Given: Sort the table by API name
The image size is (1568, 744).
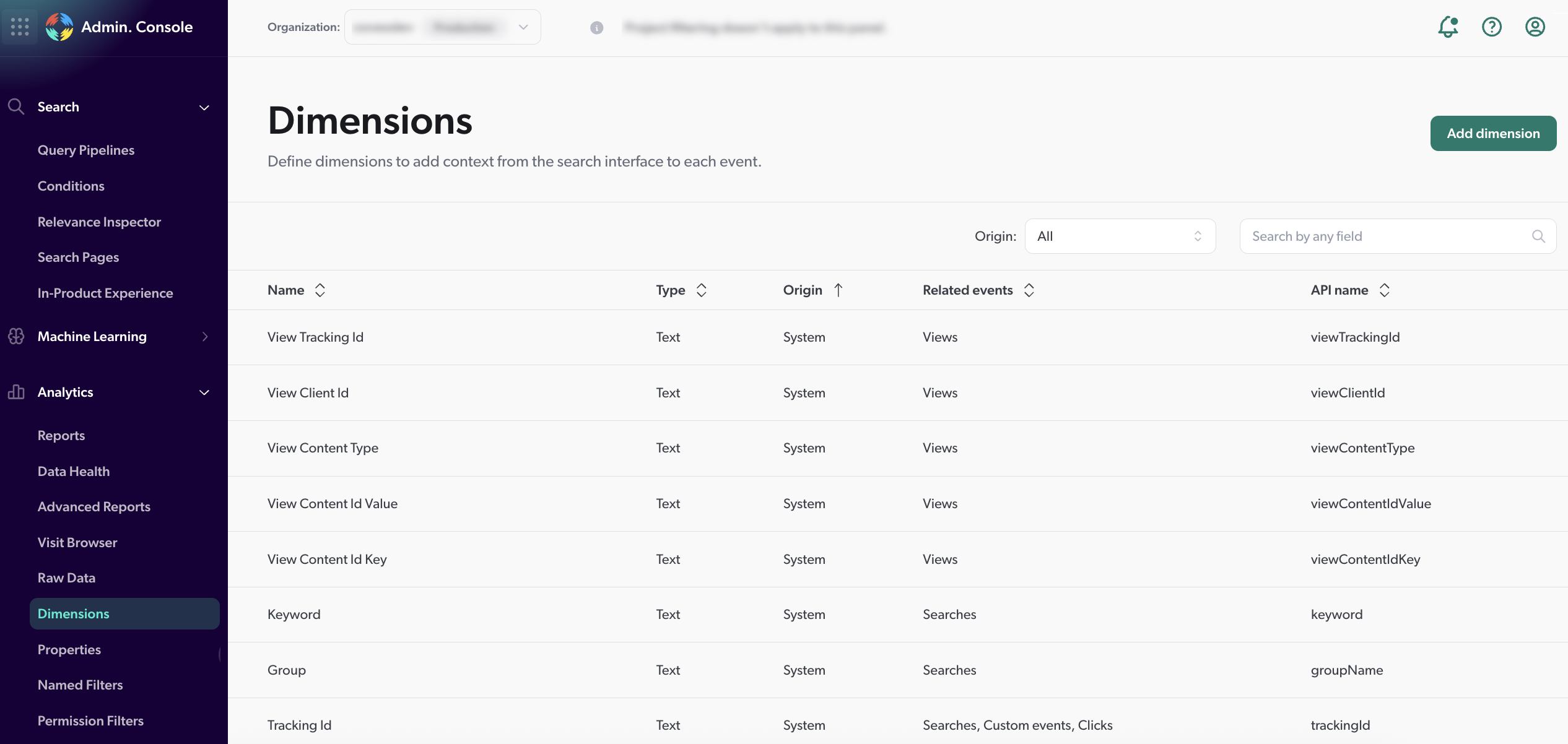Looking at the screenshot, I should [1386, 290].
